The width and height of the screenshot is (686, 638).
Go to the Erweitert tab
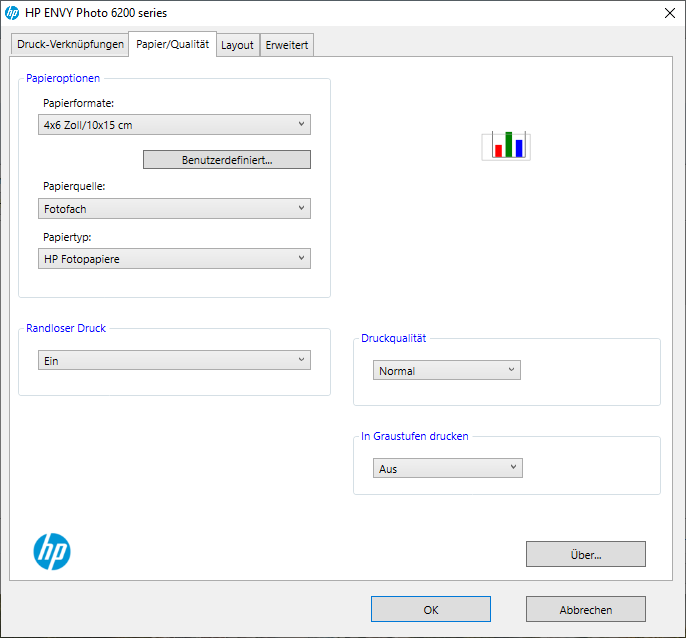point(287,45)
